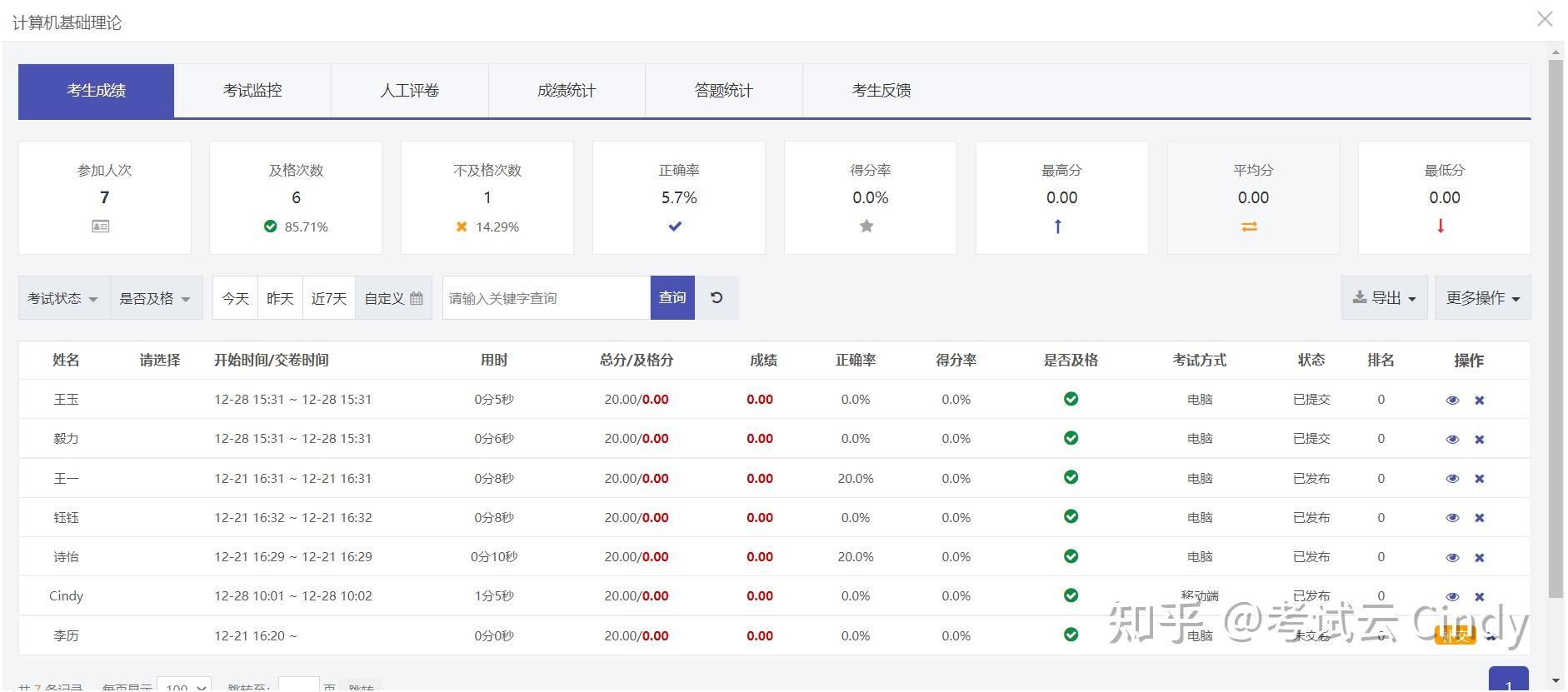
Task: Delete Cindy's record with the x icon
Action: [1480, 597]
